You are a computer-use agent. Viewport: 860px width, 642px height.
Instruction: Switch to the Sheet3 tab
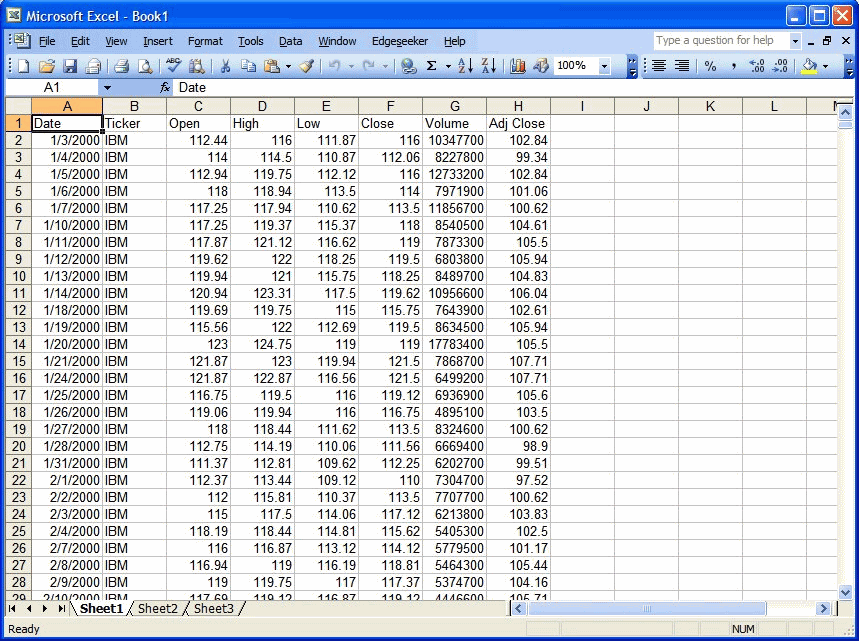click(214, 609)
